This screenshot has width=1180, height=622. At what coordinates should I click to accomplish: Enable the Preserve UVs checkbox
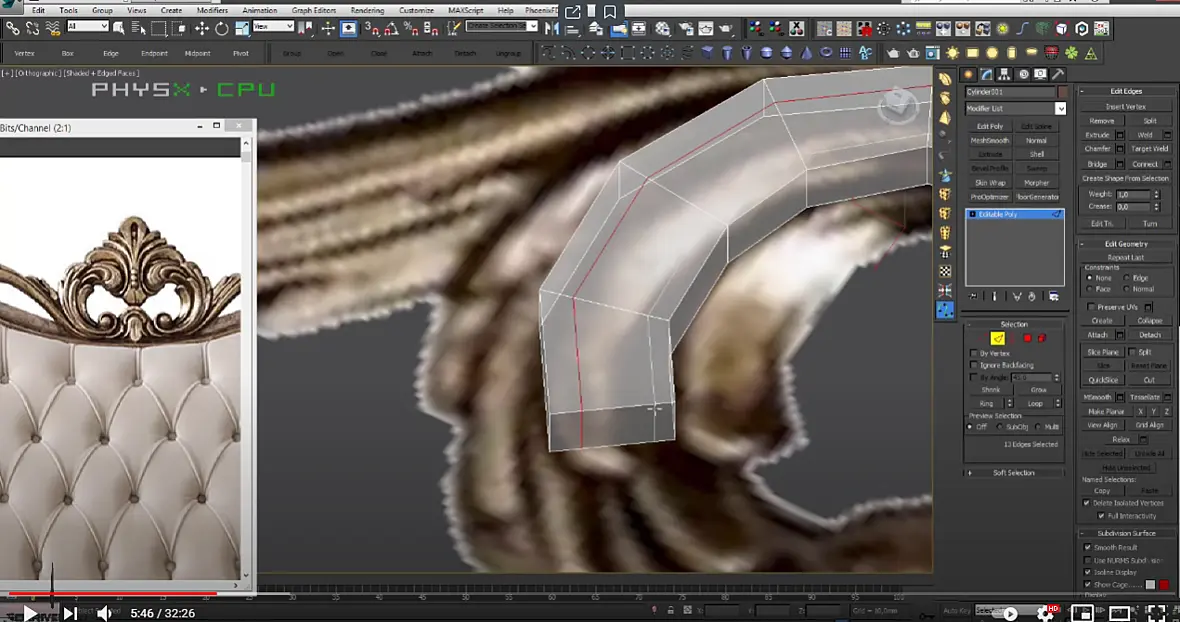tap(1090, 307)
